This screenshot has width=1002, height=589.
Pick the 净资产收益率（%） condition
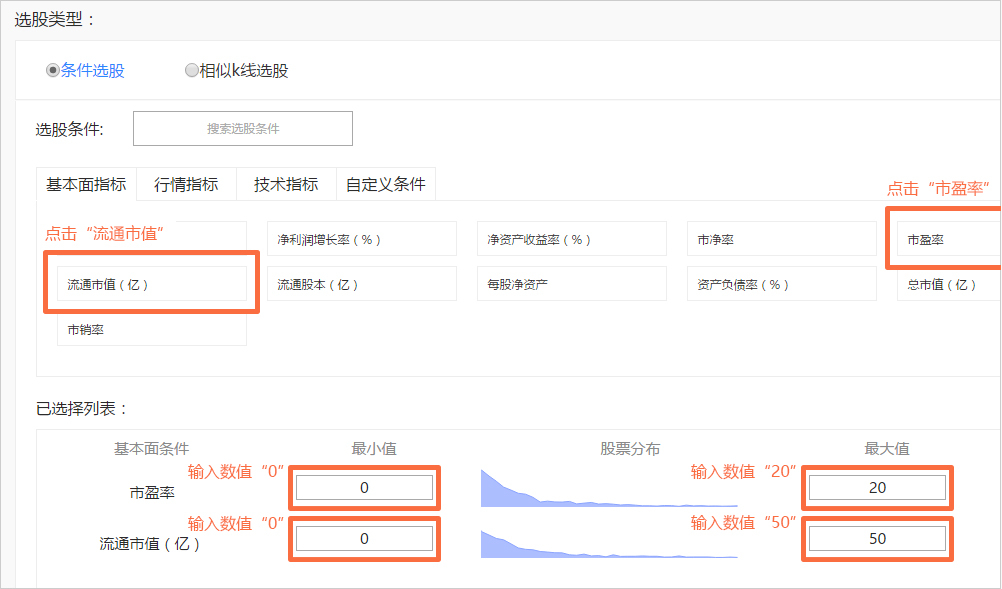[572, 239]
